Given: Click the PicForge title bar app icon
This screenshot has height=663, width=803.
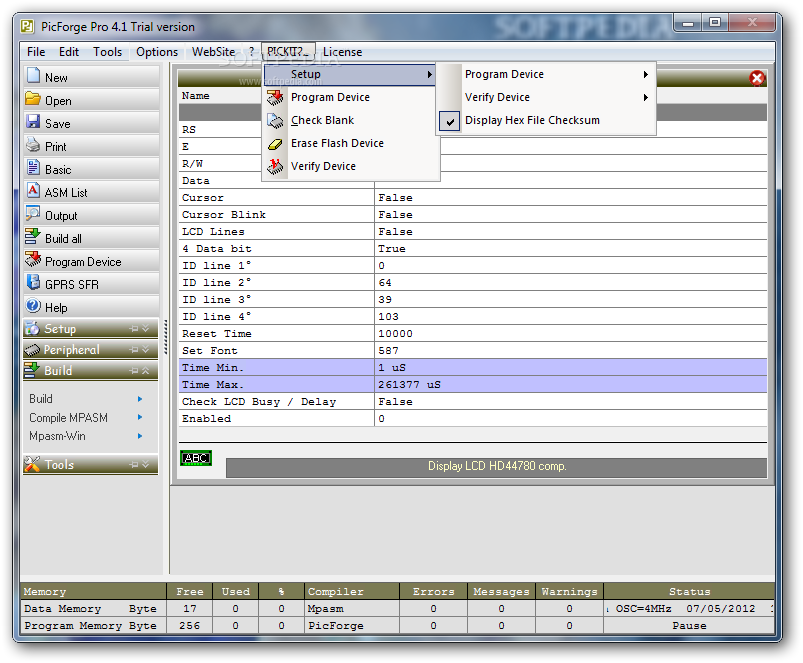Looking at the screenshot, I should click(x=28, y=26).
